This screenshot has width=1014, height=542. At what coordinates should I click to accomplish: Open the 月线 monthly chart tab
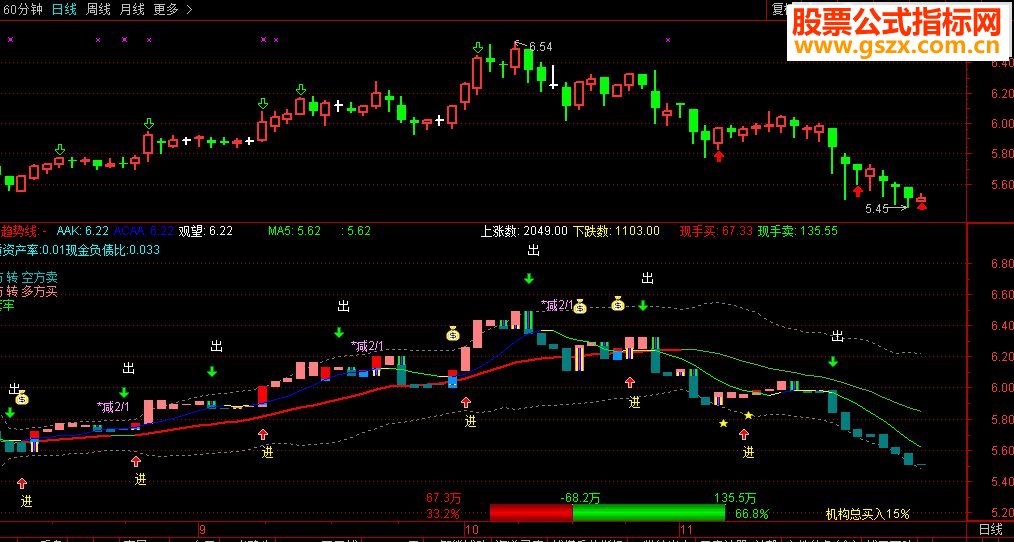click(x=132, y=9)
